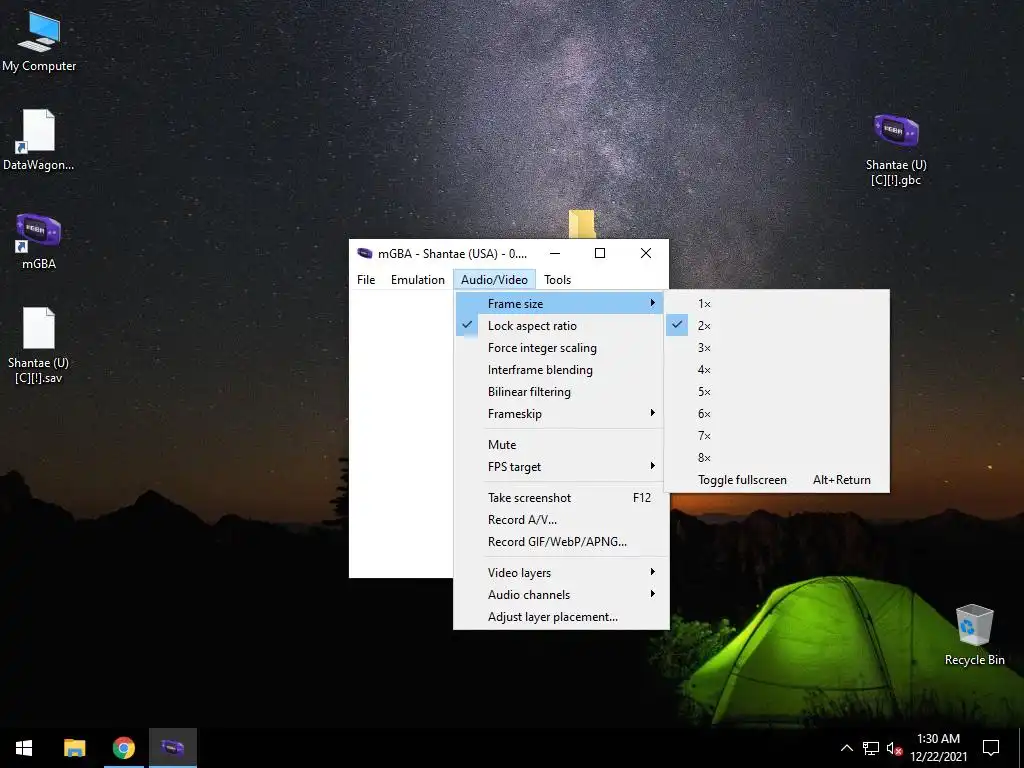Screen dimensions: 1024x768
Task: Open the network status tray icon
Action: pyautogui.click(x=871, y=748)
